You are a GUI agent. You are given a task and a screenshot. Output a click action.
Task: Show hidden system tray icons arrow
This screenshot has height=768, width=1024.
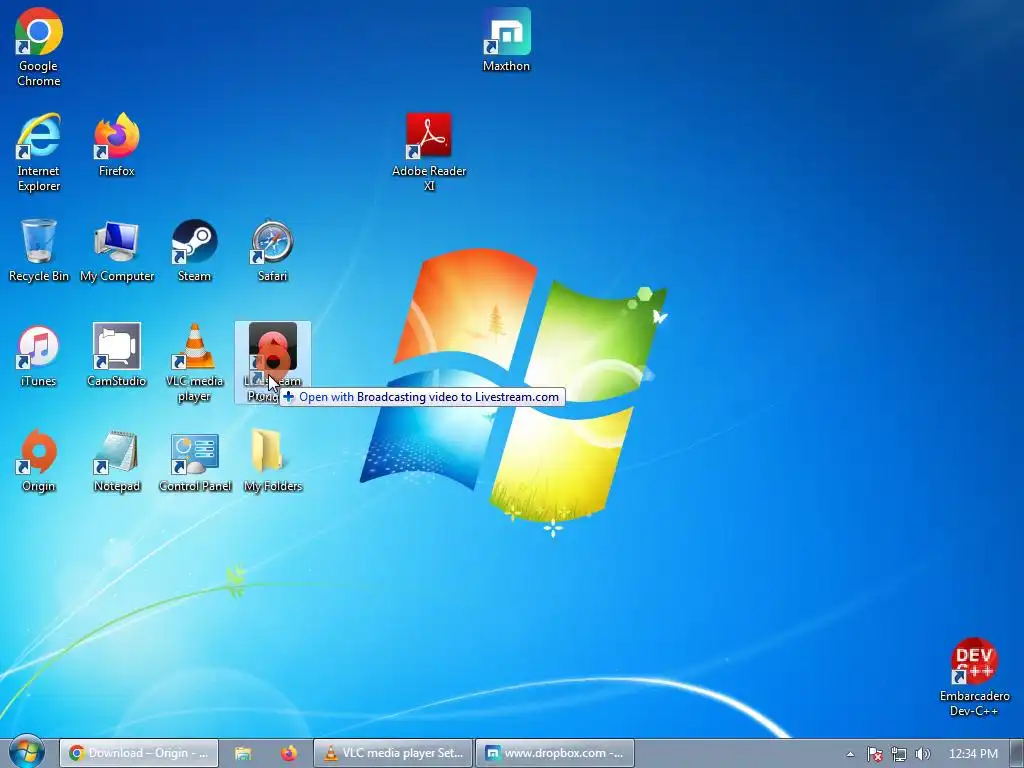(x=850, y=754)
